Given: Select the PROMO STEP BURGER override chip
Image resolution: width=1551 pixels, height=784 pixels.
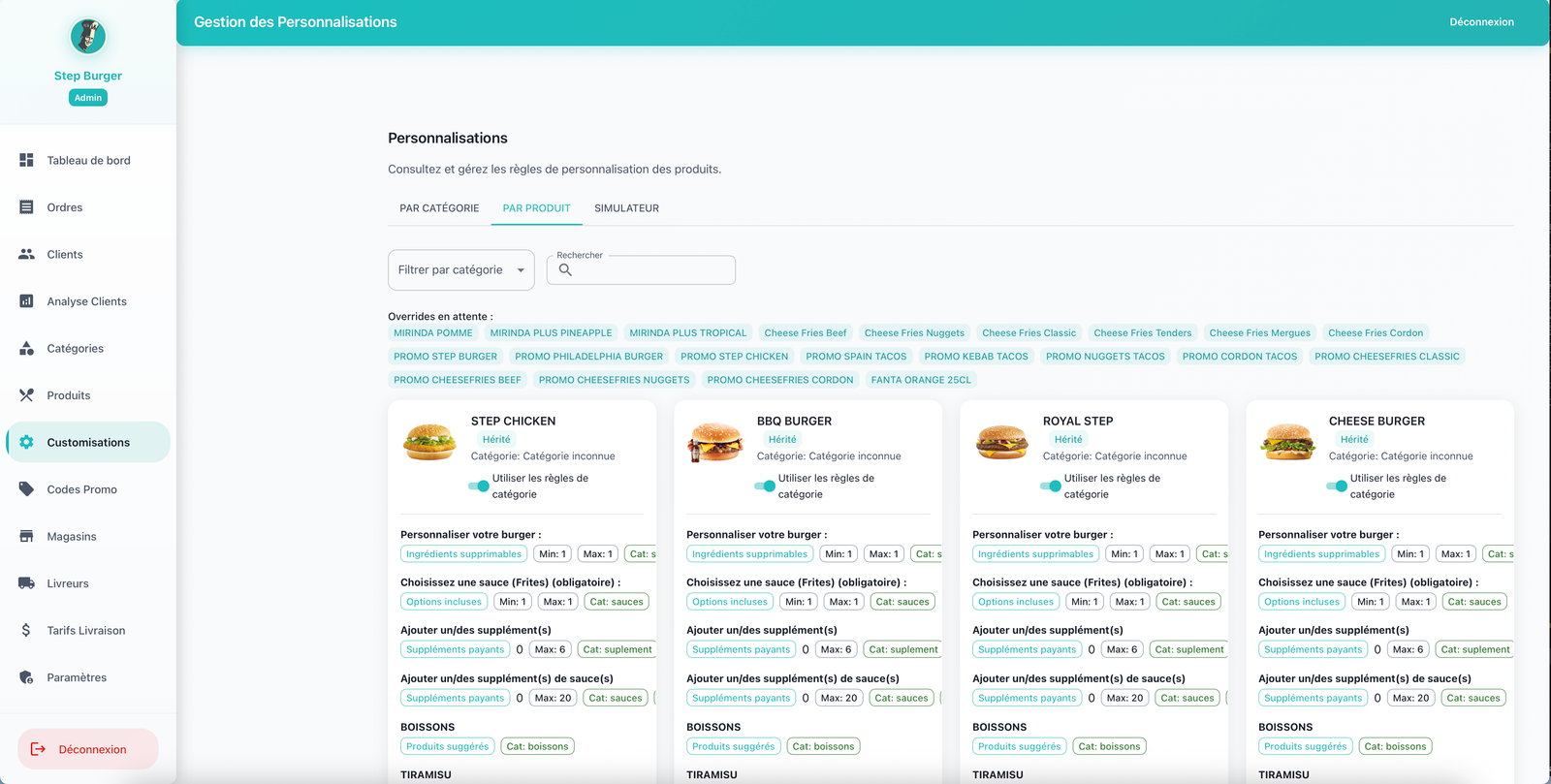Looking at the screenshot, I should click(x=445, y=357).
